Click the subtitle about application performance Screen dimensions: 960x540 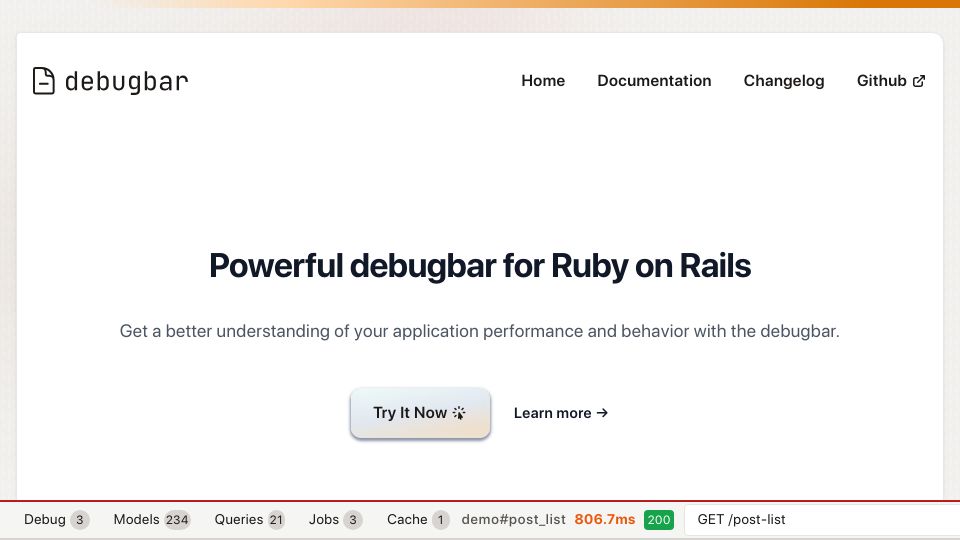click(479, 331)
